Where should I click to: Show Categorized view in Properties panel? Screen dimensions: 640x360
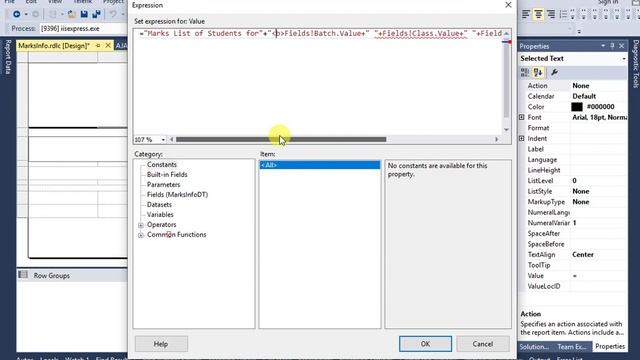point(525,72)
